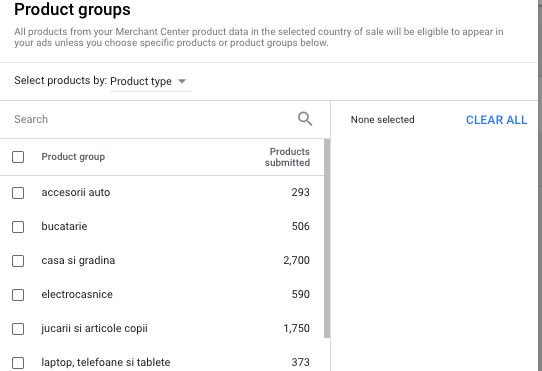Select the casa si gradina row label
Screen dimensions: 542x371
[78, 260]
